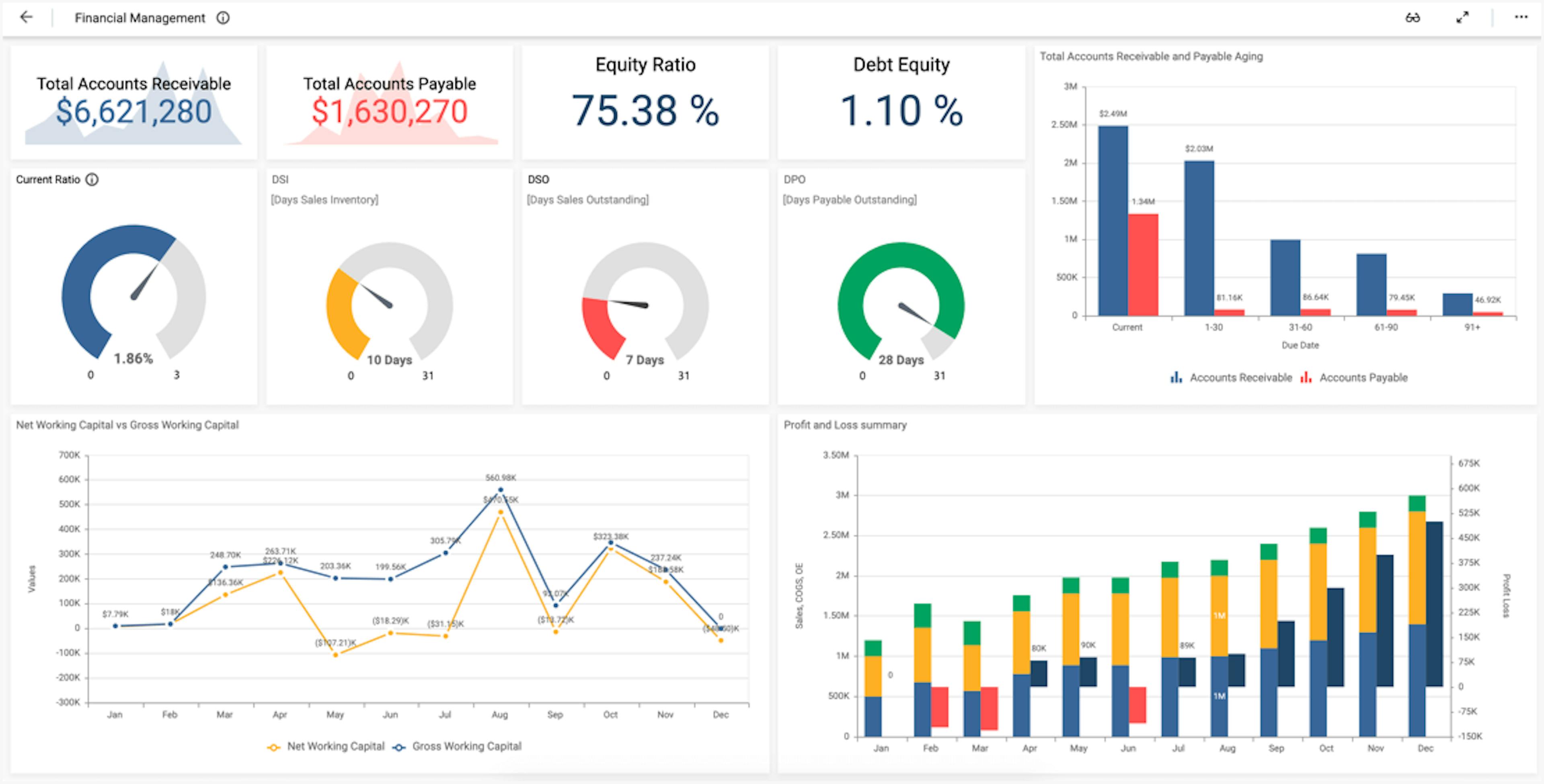This screenshot has width=1544, height=784.
Task: Click Current Ratio info icon
Action: tap(92, 180)
